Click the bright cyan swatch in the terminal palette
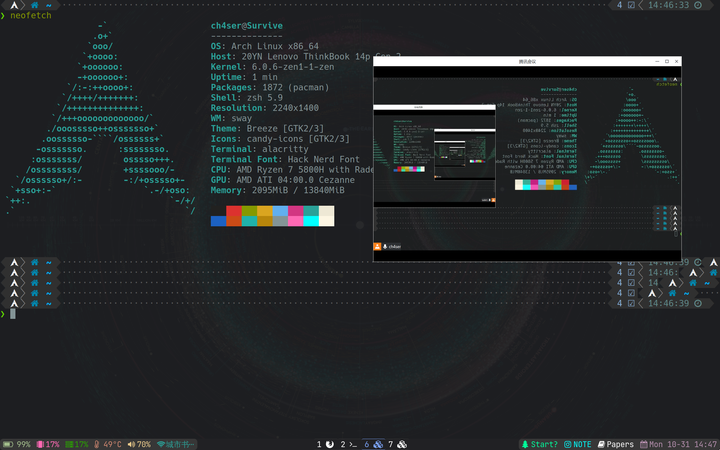Screen dimensions: 720x450 311,221
